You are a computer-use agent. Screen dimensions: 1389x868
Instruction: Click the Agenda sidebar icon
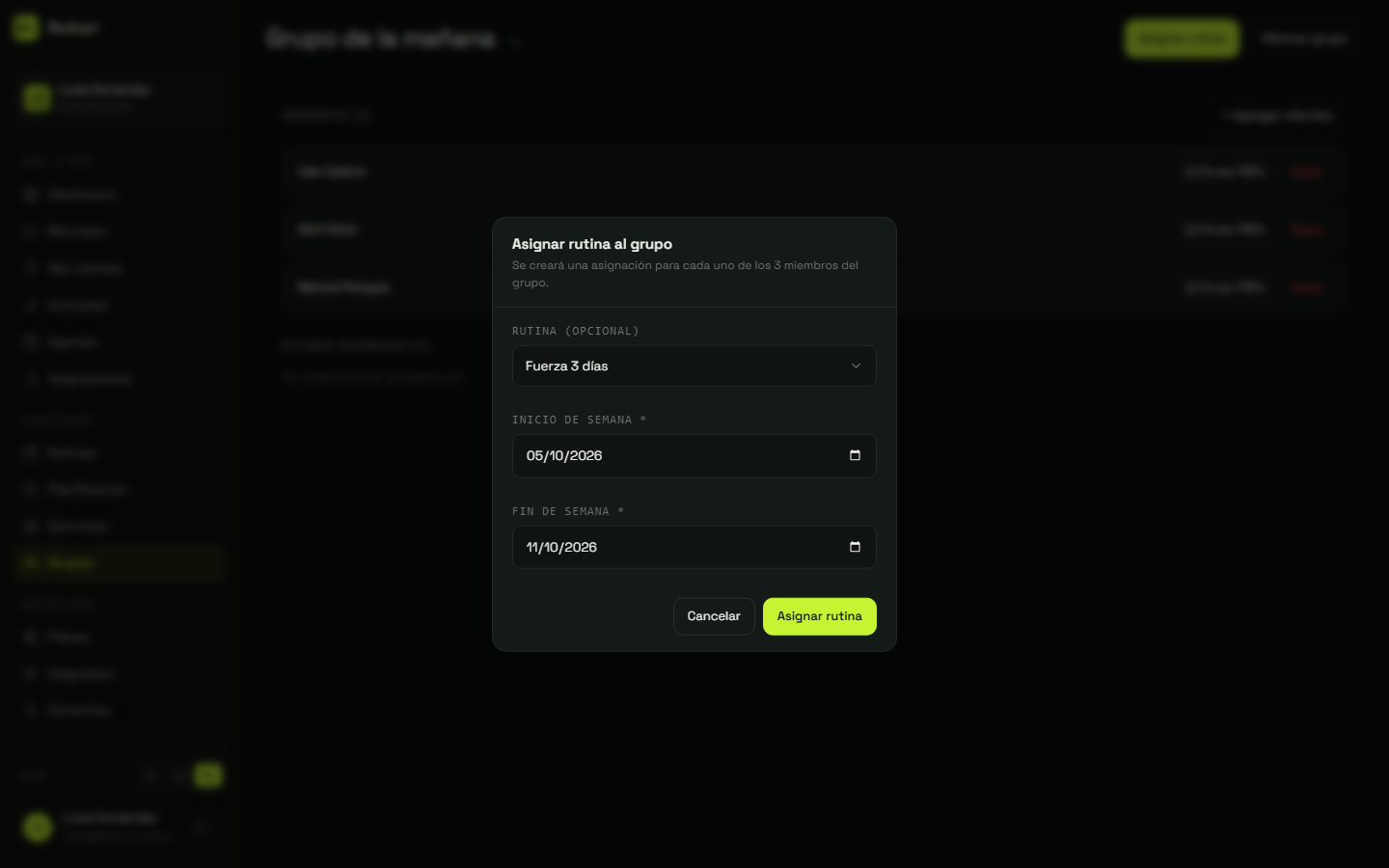pos(30,342)
